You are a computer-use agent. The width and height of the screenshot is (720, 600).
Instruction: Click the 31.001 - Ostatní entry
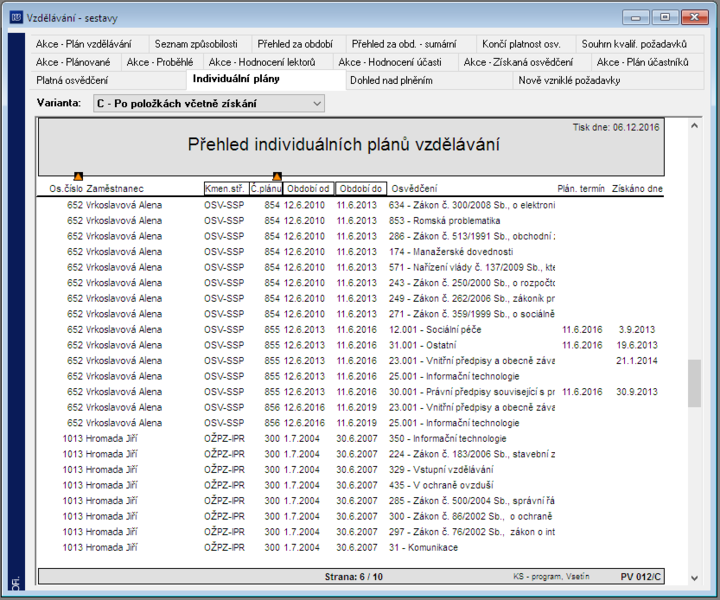point(422,345)
